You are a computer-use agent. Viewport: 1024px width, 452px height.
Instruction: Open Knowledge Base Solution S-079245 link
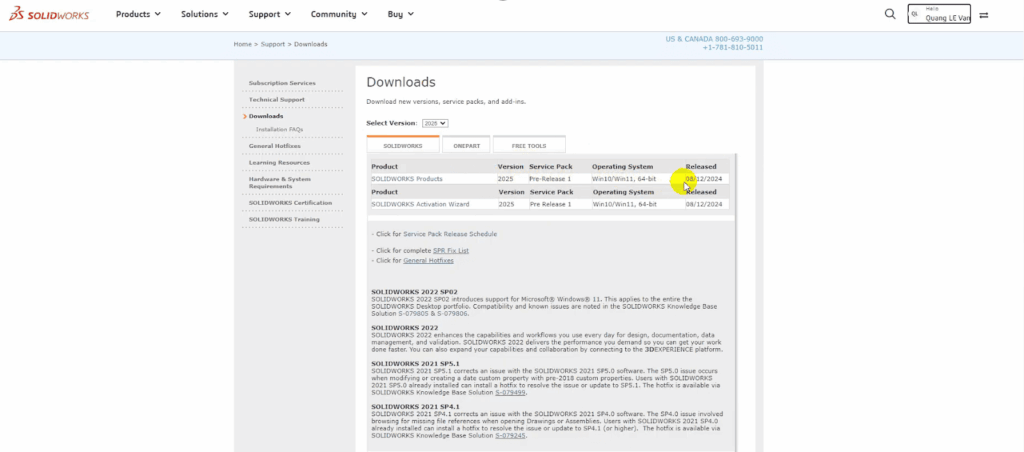click(511, 435)
